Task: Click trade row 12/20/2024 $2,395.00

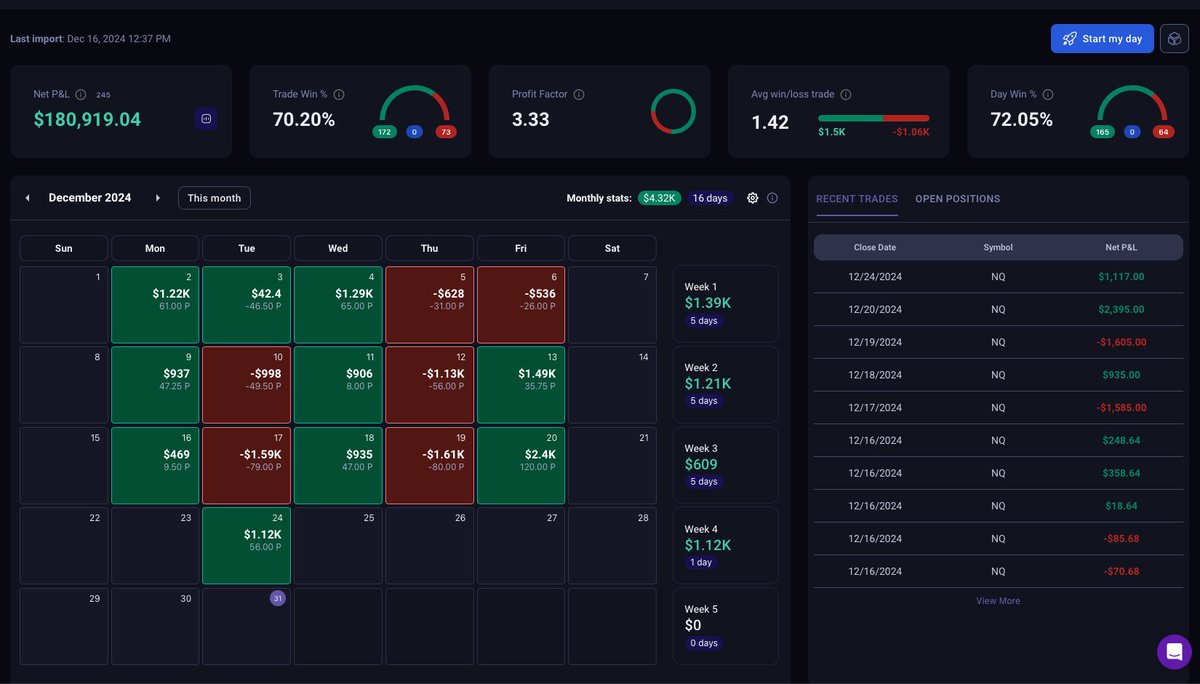Action: pyautogui.click(x=998, y=309)
